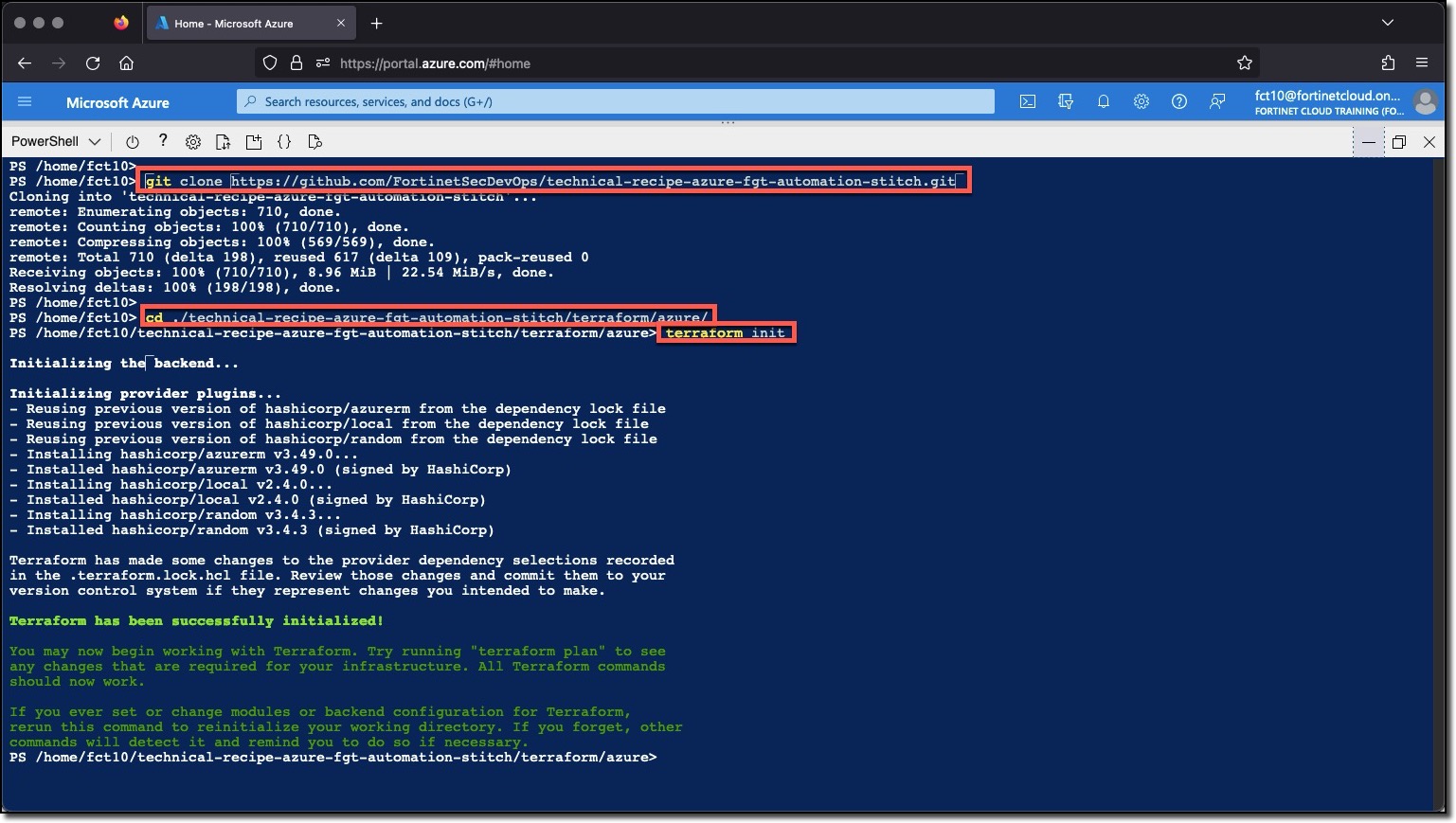This screenshot has width=1456, height=823.
Task: Click 'Terraform has been successfully initialized!' message
Action: click(196, 620)
